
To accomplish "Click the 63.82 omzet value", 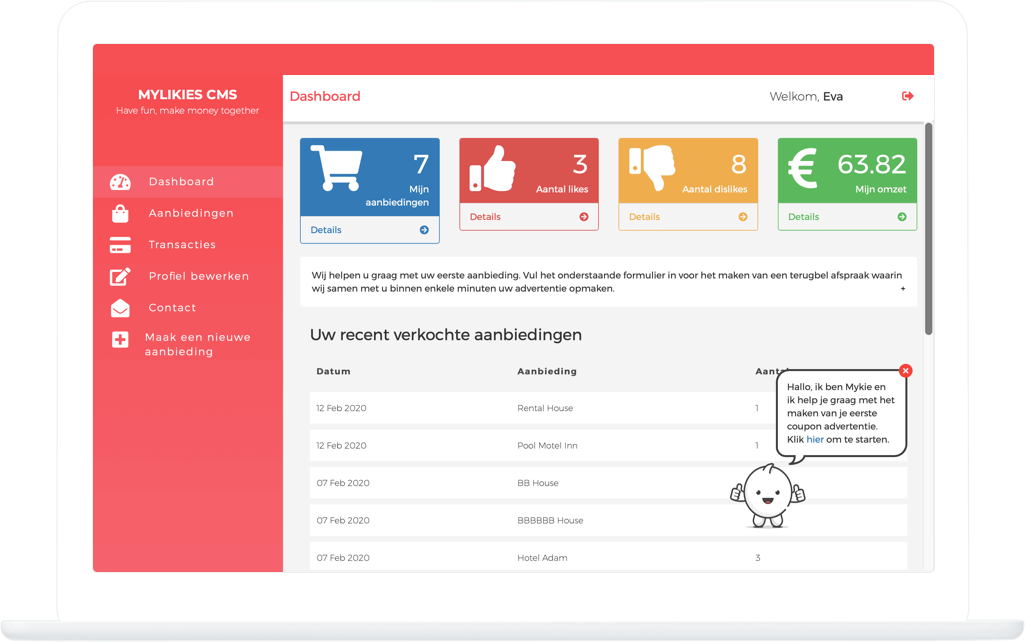I will click(x=872, y=164).
